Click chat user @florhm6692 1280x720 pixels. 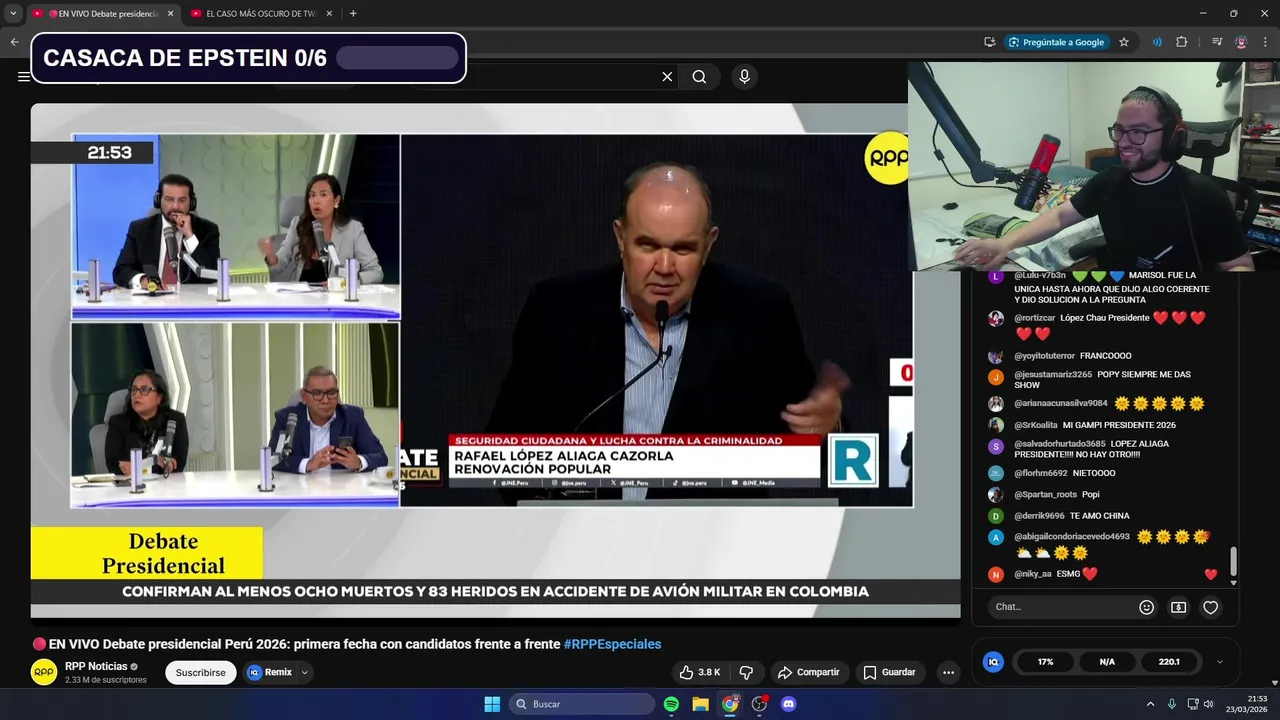click(1041, 473)
